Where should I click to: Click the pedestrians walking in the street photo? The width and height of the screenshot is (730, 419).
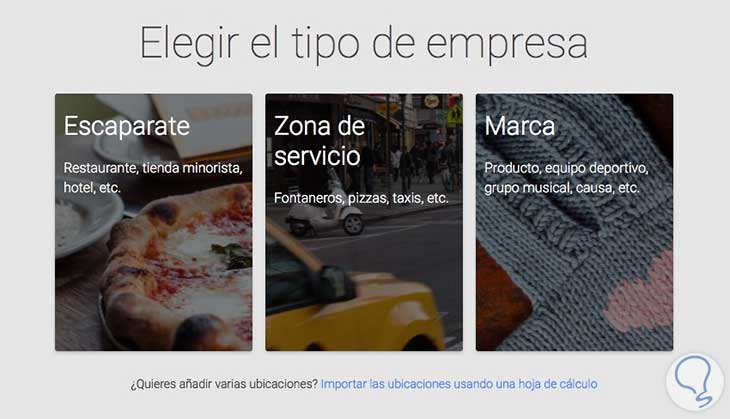(421, 163)
